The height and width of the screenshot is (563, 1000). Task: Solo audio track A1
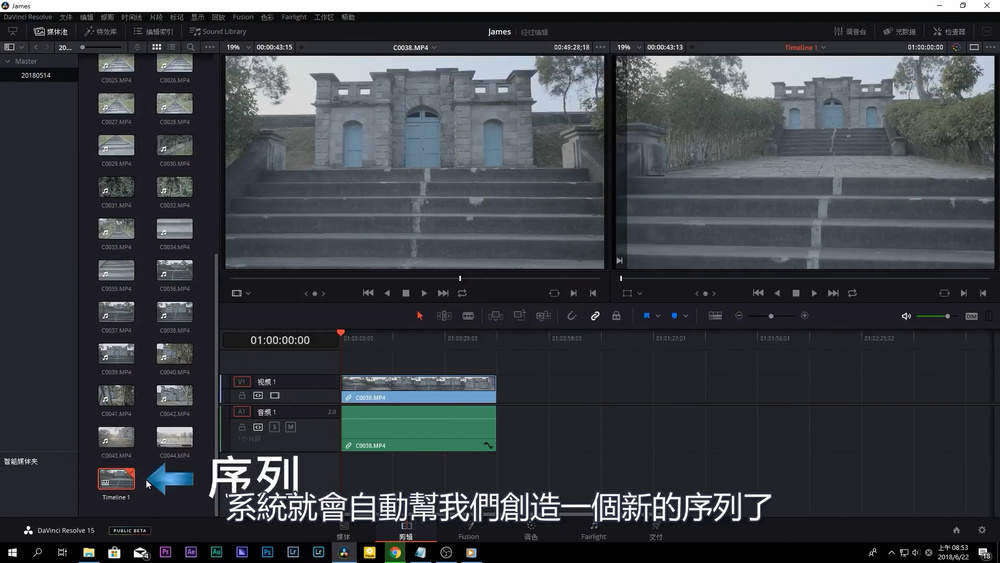tap(274, 427)
